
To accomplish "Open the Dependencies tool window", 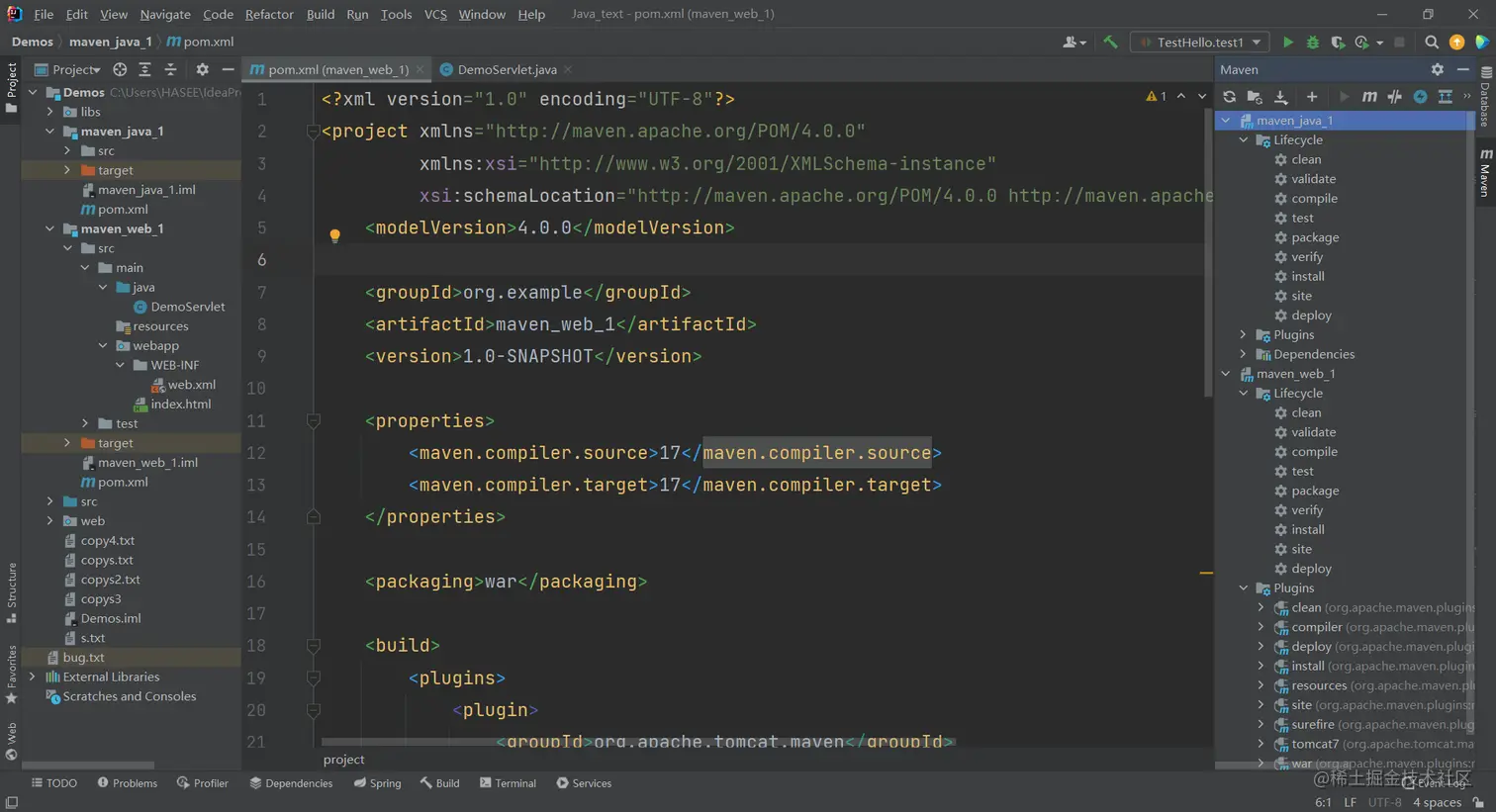I will [291, 783].
